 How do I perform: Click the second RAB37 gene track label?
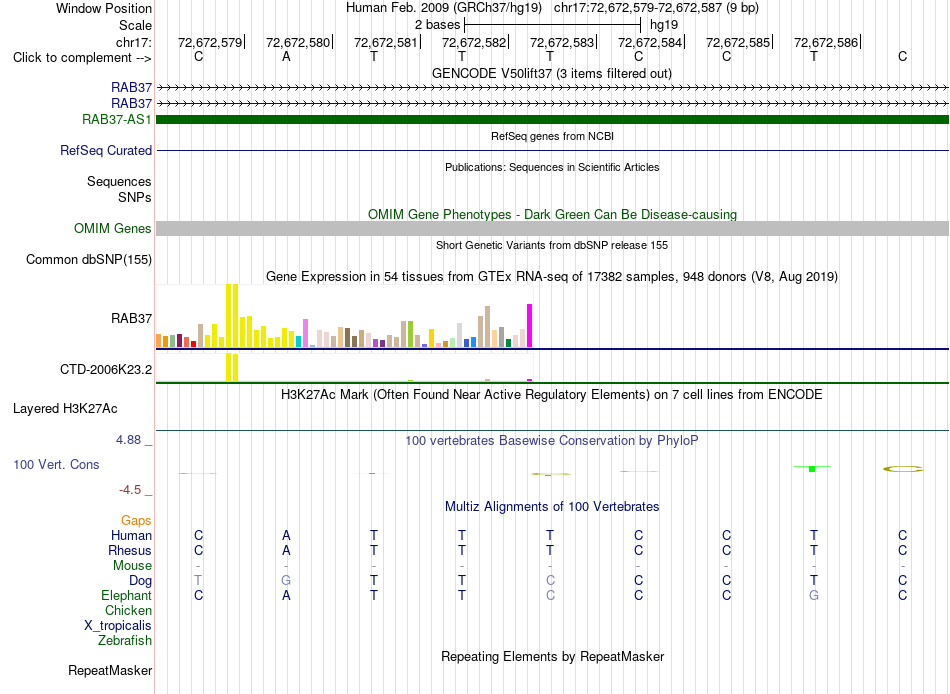[x=131, y=103]
